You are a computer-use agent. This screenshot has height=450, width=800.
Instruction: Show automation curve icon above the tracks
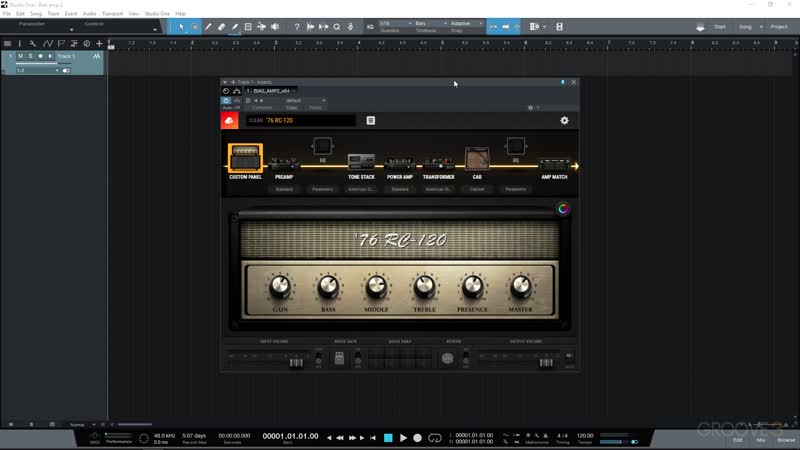point(47,44)
